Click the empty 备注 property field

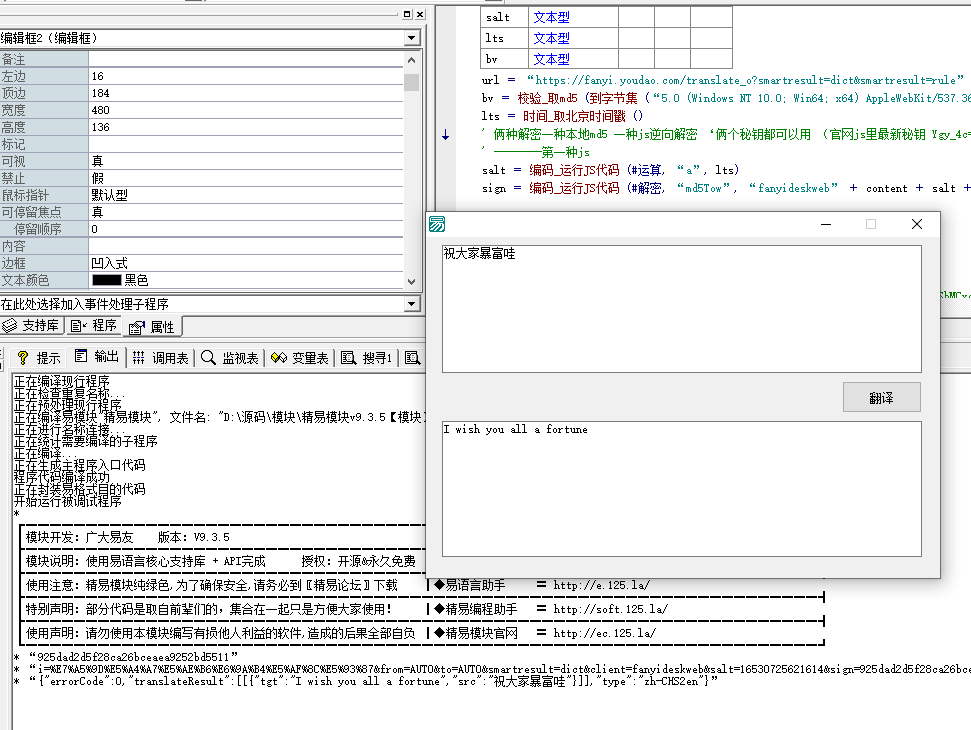(x=246, y=59)
